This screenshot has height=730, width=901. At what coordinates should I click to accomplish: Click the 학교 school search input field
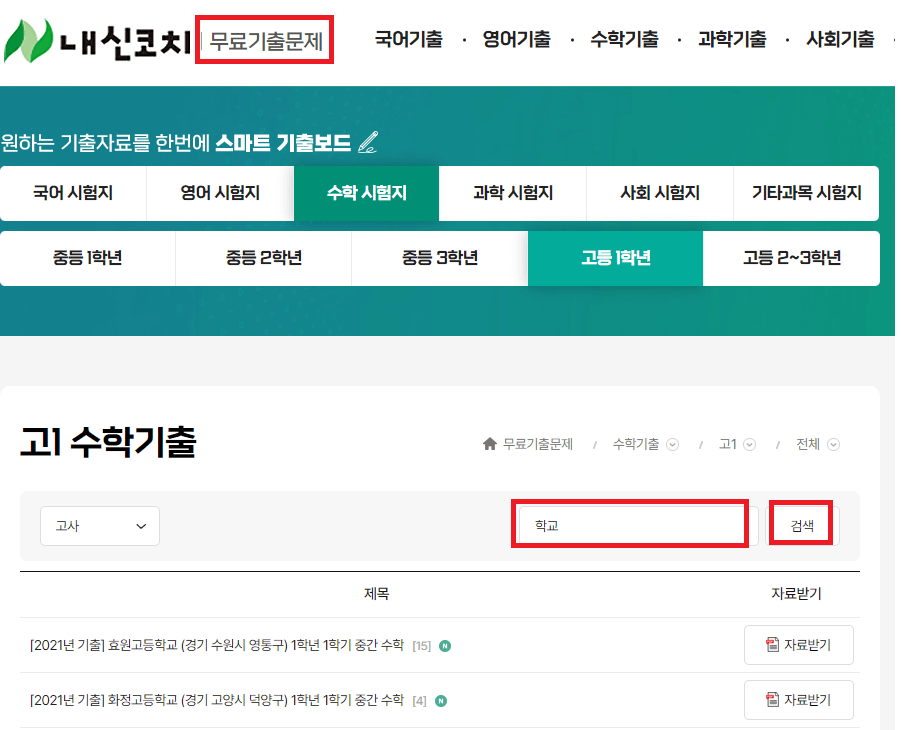click(x=630, y=524)
